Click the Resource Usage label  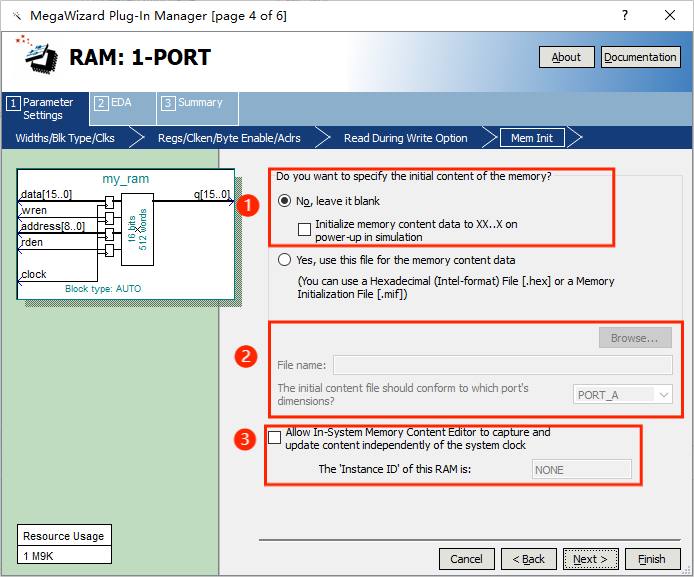(x=63, y=536)
